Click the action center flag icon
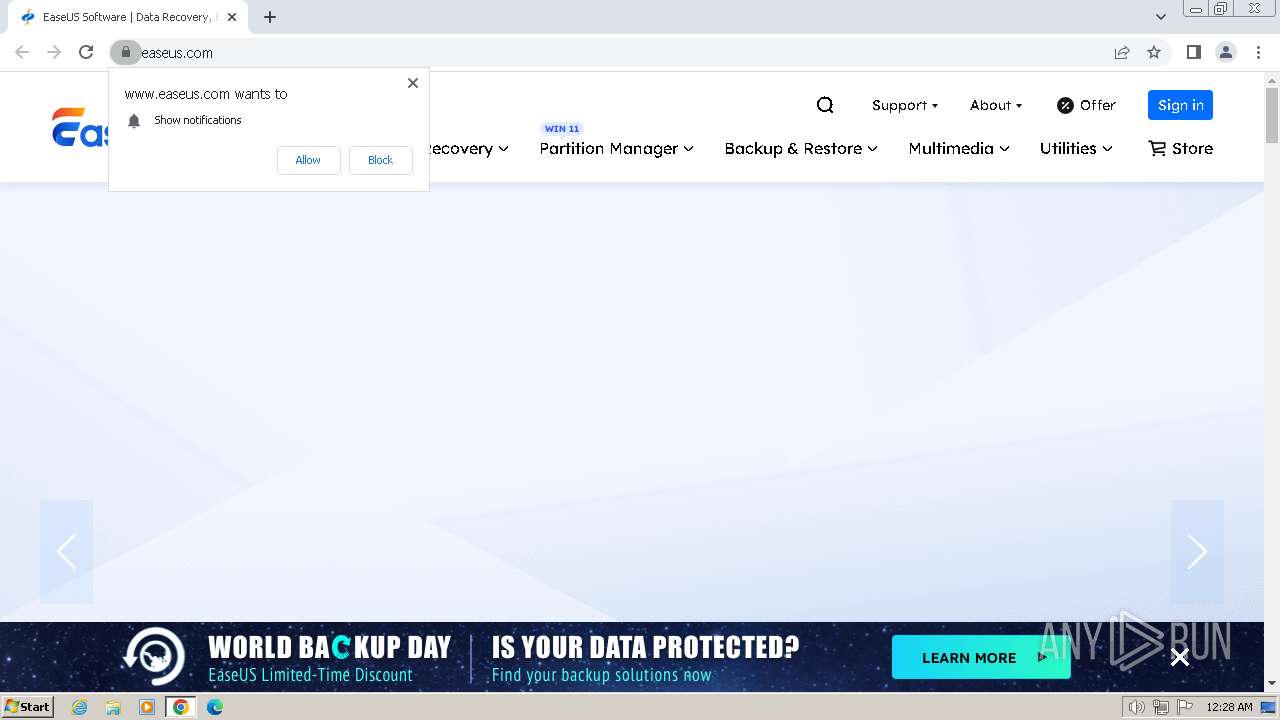 coord(1184,707)
